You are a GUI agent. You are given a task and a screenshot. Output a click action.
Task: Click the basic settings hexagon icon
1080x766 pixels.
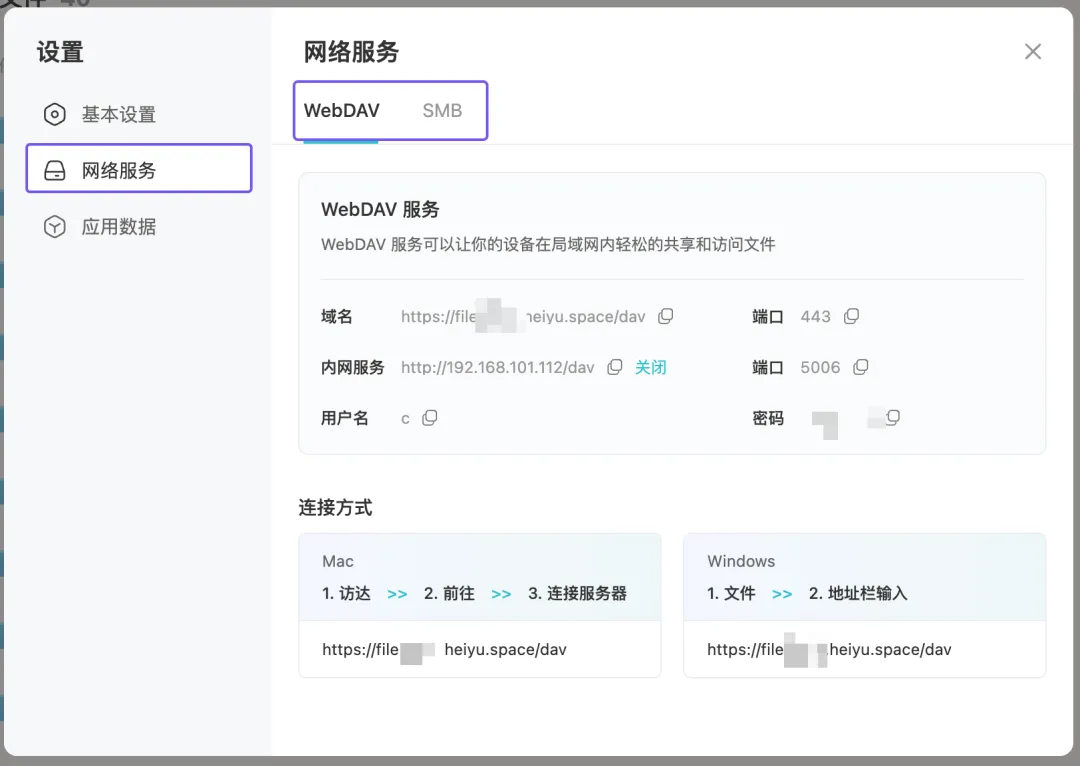click(54, 114)
